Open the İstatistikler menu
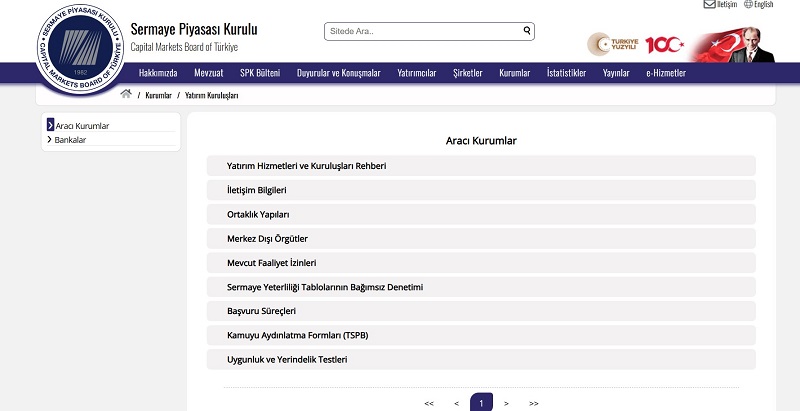800x411 pixels. 566,73
